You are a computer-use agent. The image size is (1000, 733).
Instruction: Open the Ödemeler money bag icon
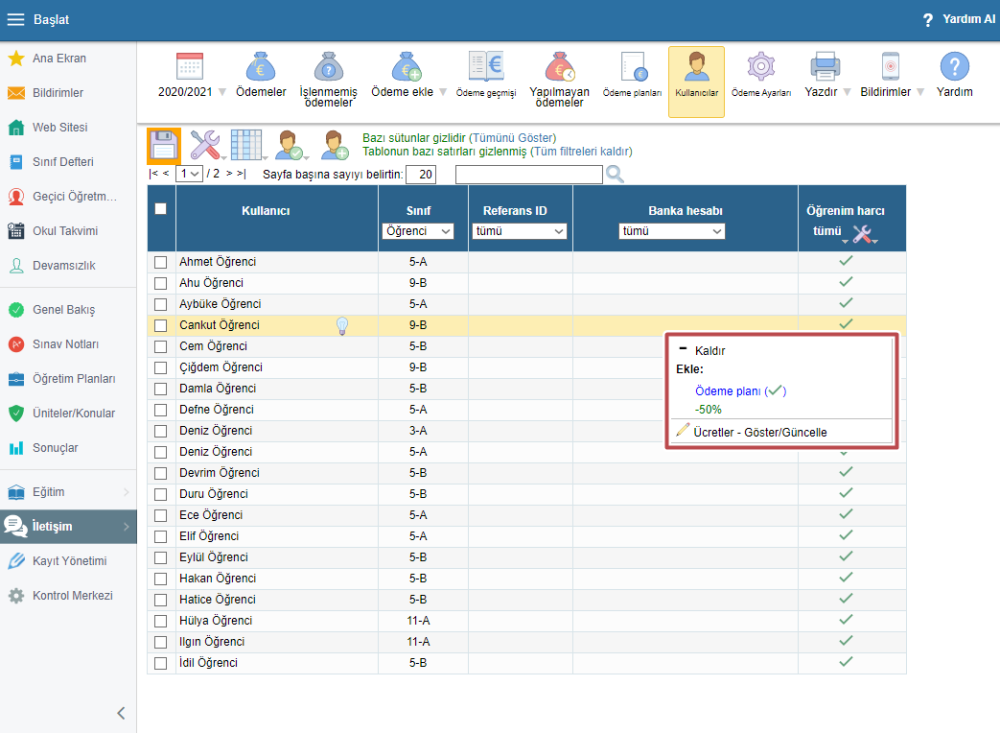coord(260,68)
